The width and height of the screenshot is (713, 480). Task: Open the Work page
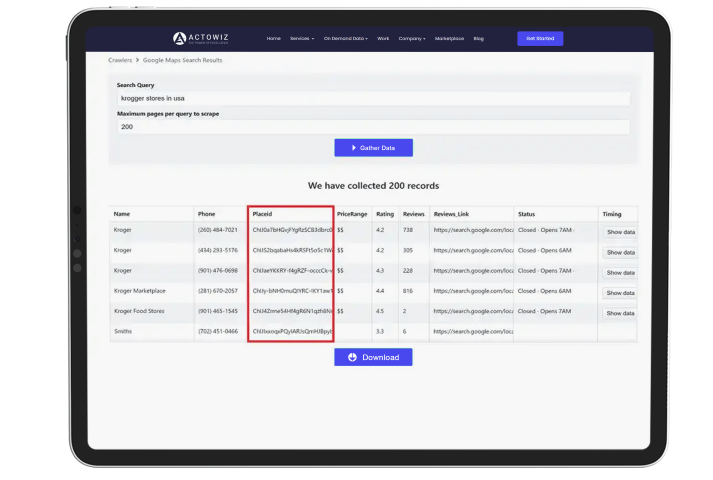[x=383, y=39]
